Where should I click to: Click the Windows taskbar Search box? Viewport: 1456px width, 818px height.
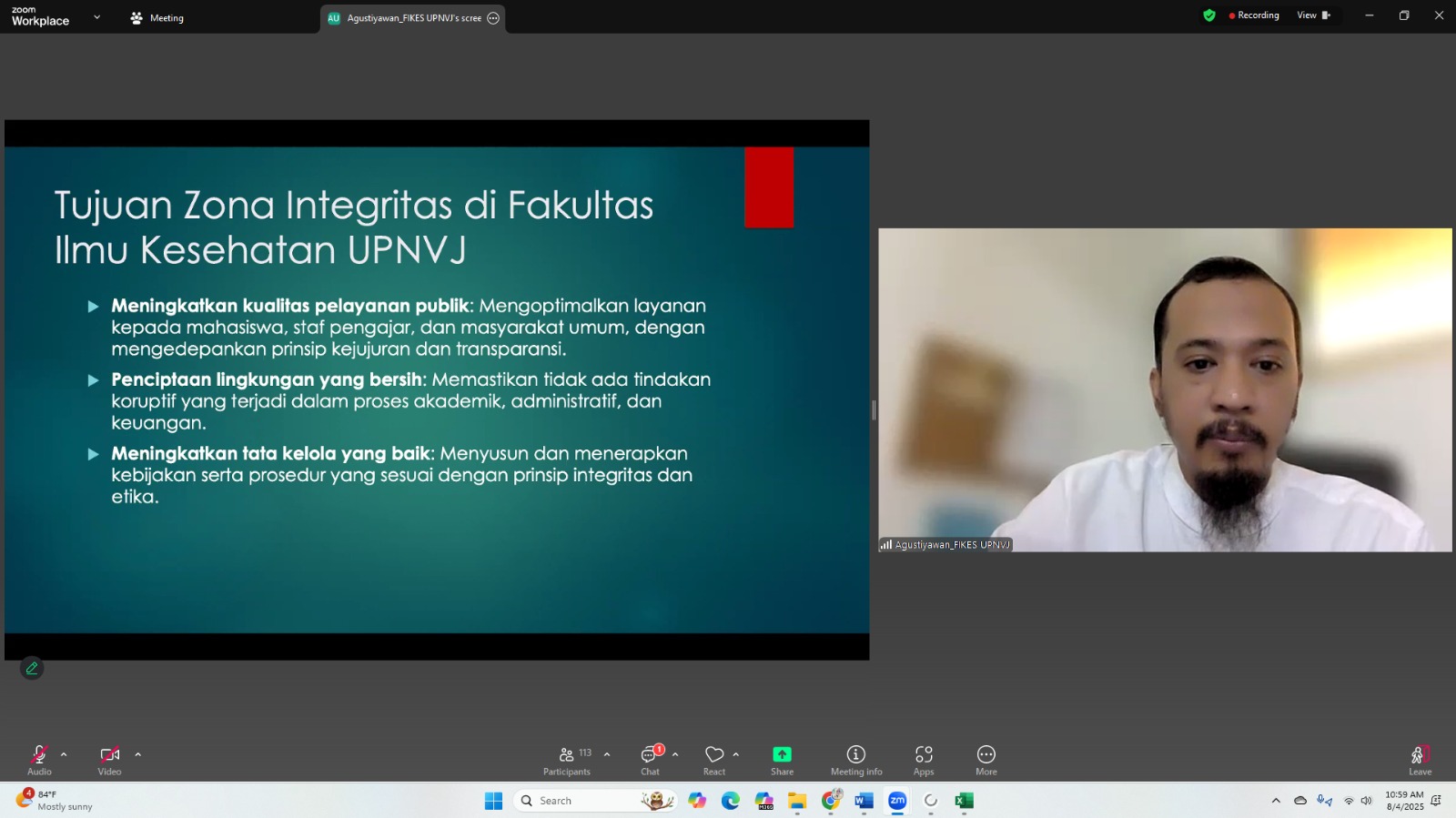582,801
